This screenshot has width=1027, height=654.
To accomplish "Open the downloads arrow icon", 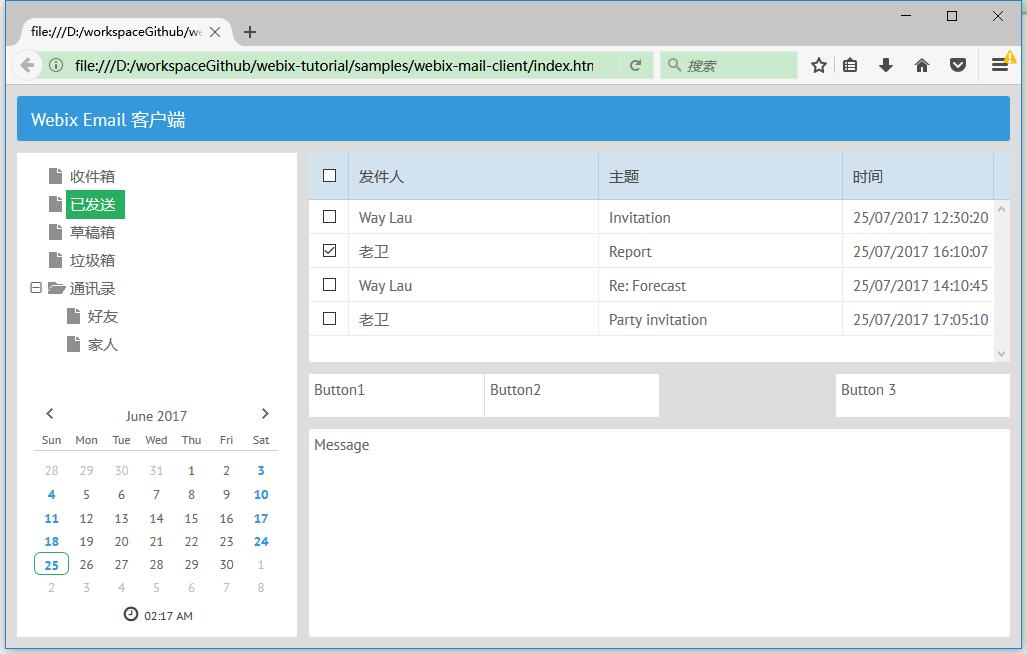I will pyautogui.click(x=886, y=65).
